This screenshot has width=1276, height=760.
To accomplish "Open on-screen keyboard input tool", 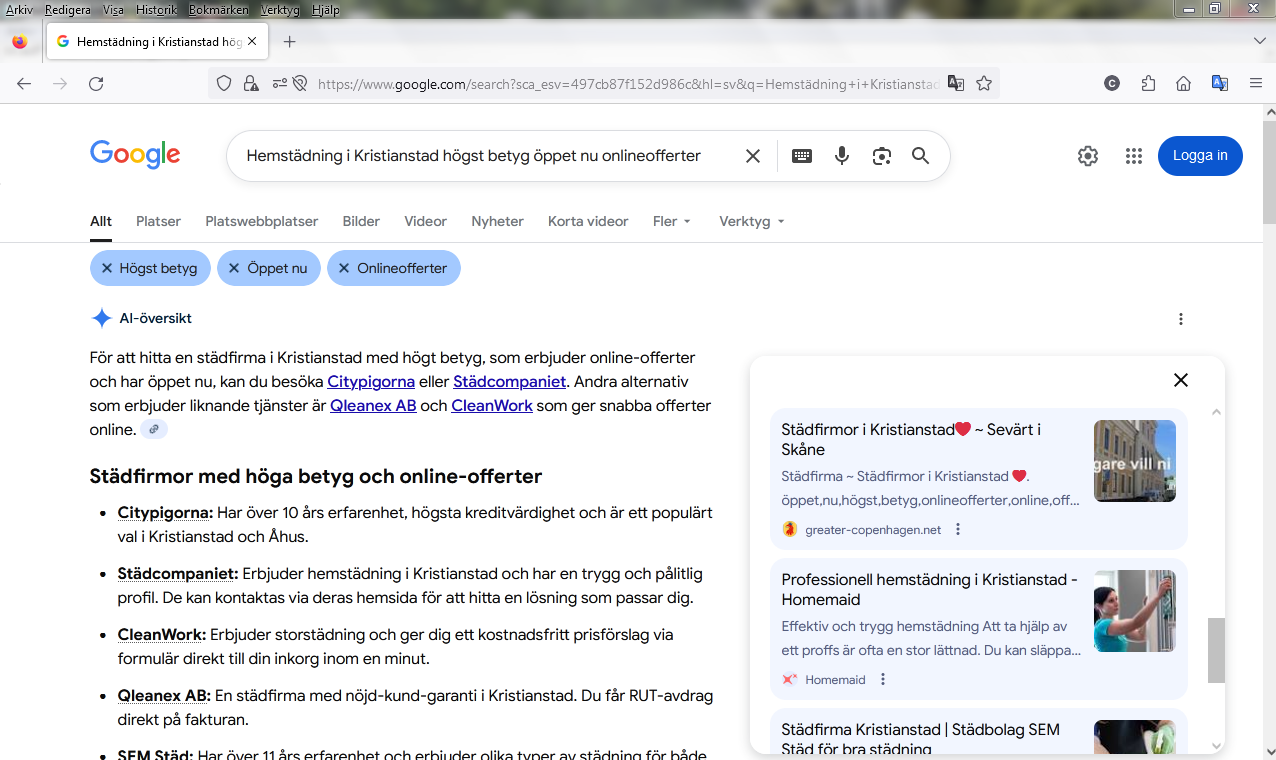I will [802, 156].
